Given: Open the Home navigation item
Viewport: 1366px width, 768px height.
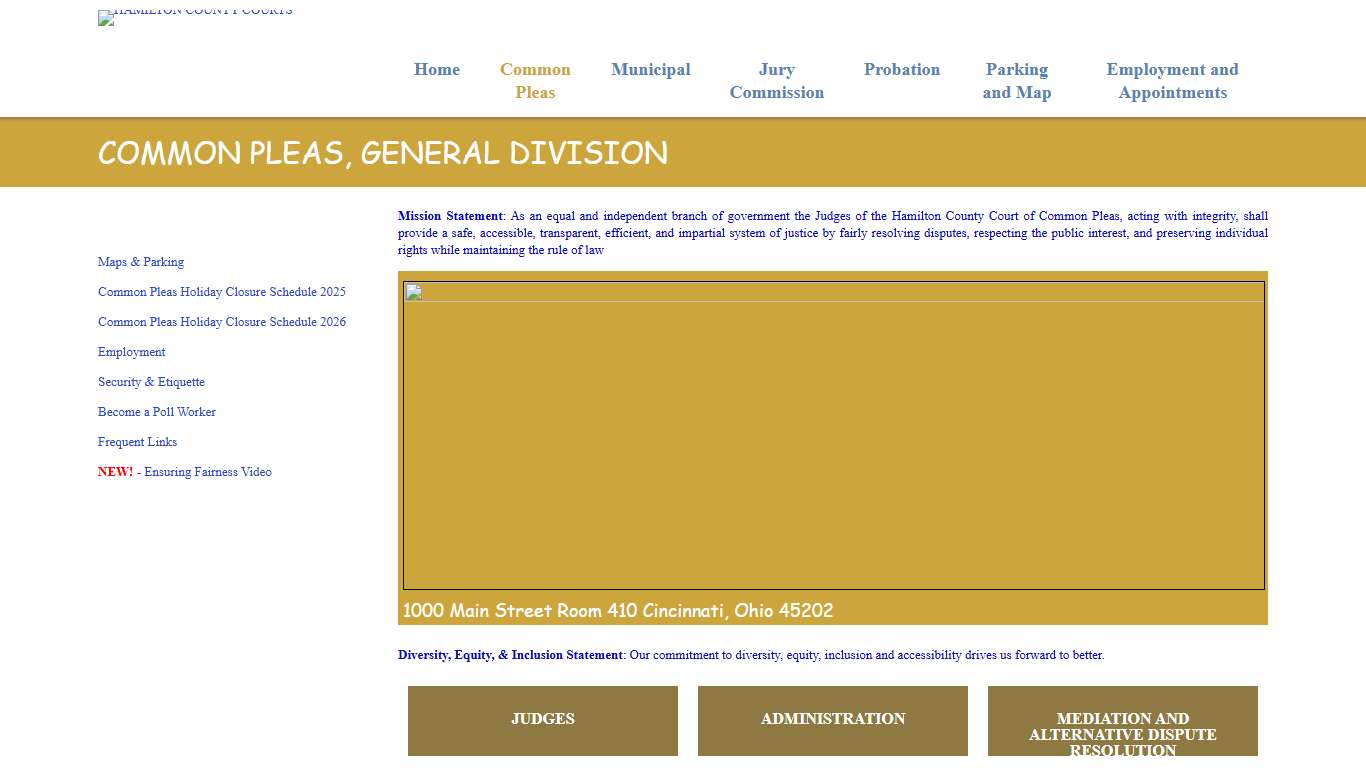Looking at the screenshot, I should pyautogui.click(x=436, y=69).
